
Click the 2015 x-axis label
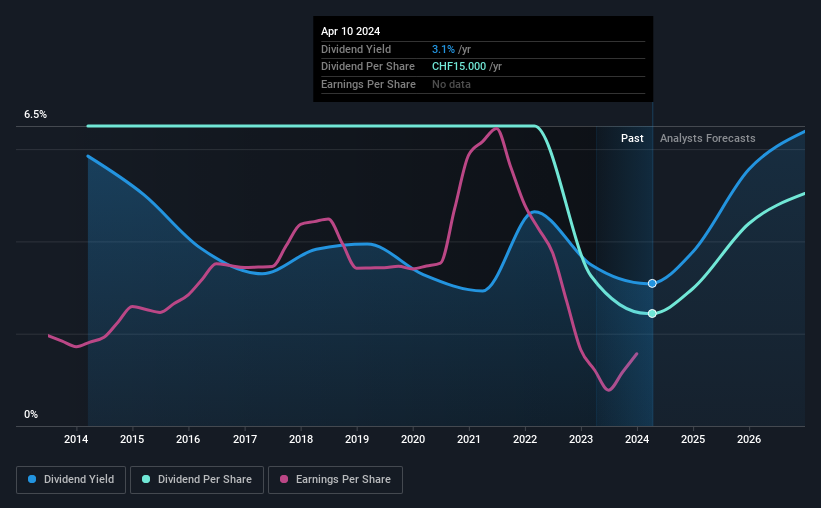coord(132,439)
